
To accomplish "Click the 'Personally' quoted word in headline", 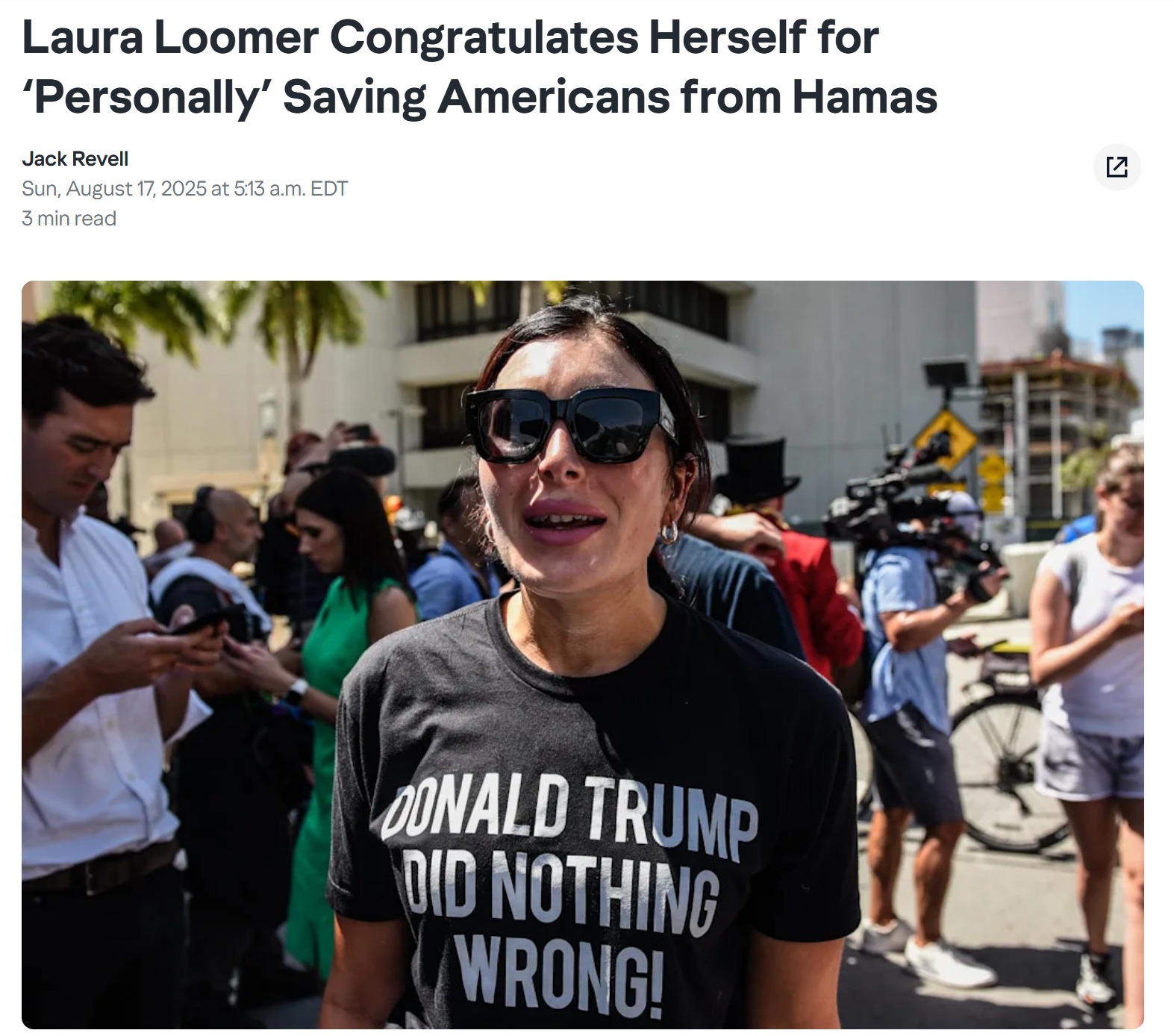I will tap(146, 98).
